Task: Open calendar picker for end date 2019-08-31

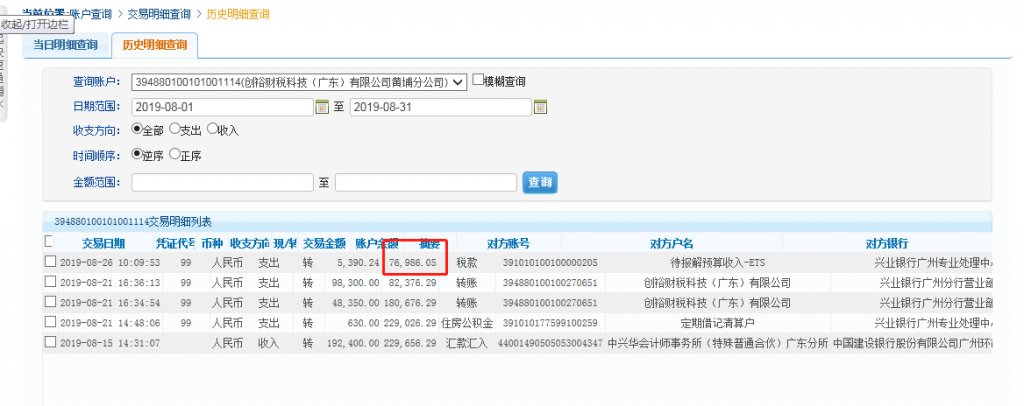Action: [540, 107]
